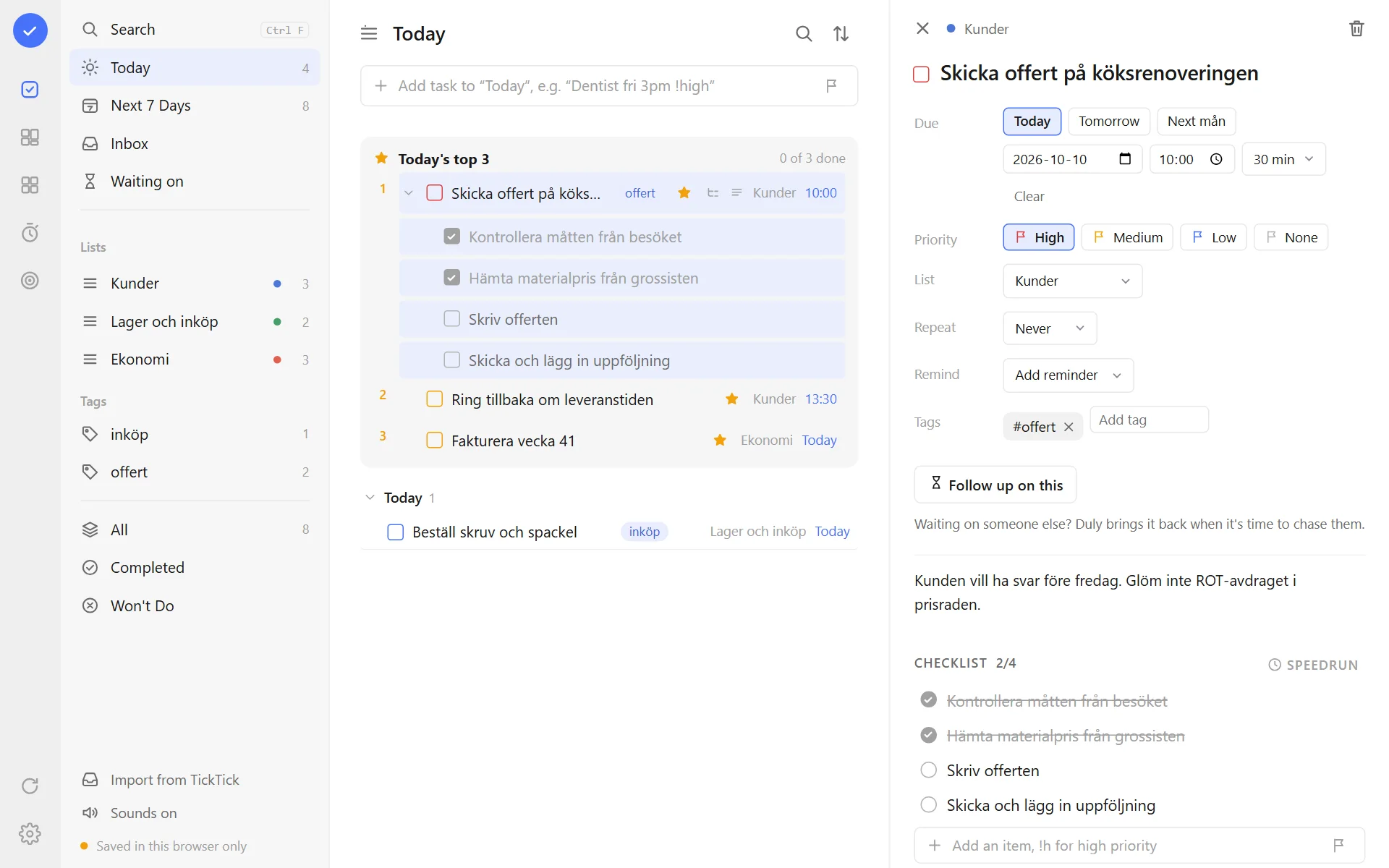Viewport: 1389px width, 868px height.
Task: Click the Add task to Today input
Action: [609, 86]
